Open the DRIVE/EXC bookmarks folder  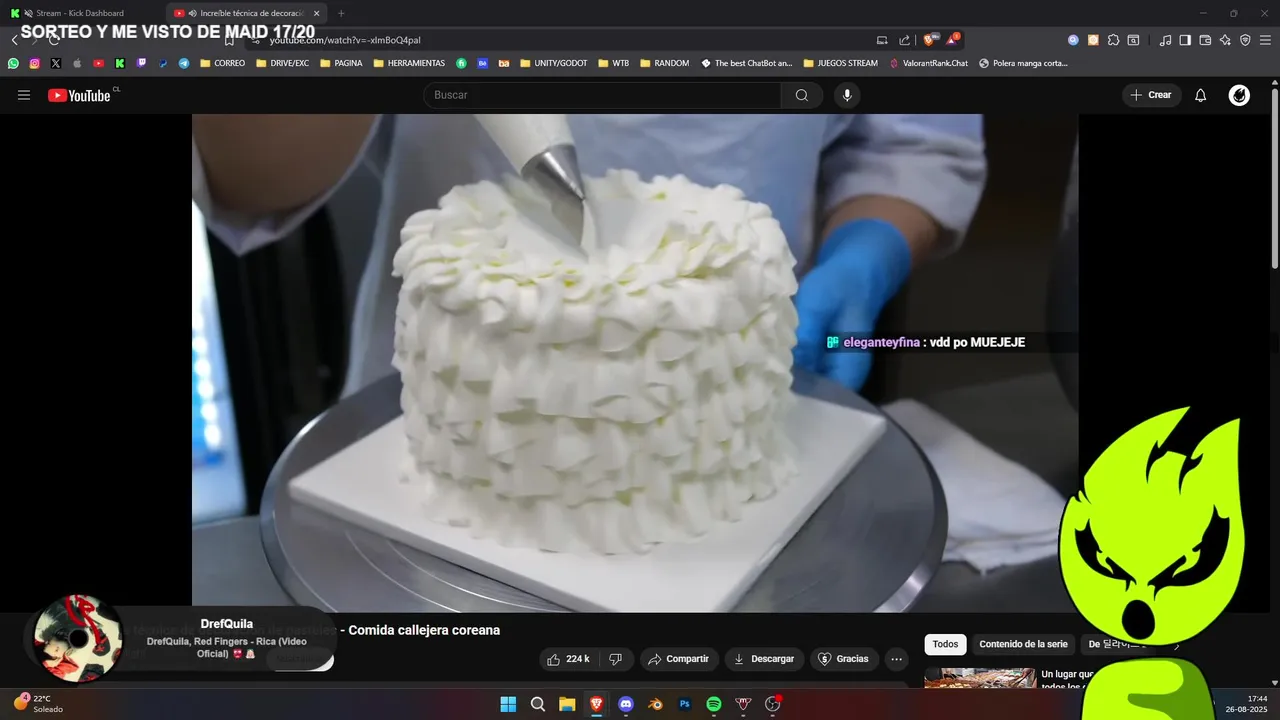point(282,63)
